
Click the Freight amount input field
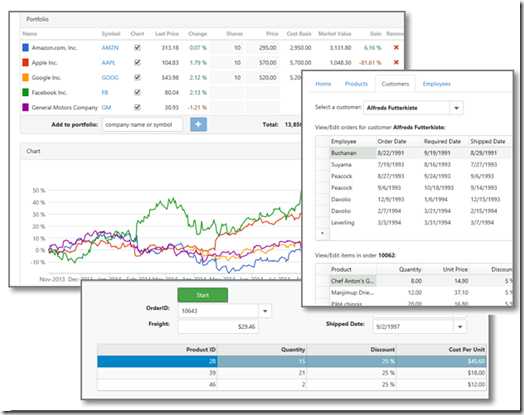point(218,327)
